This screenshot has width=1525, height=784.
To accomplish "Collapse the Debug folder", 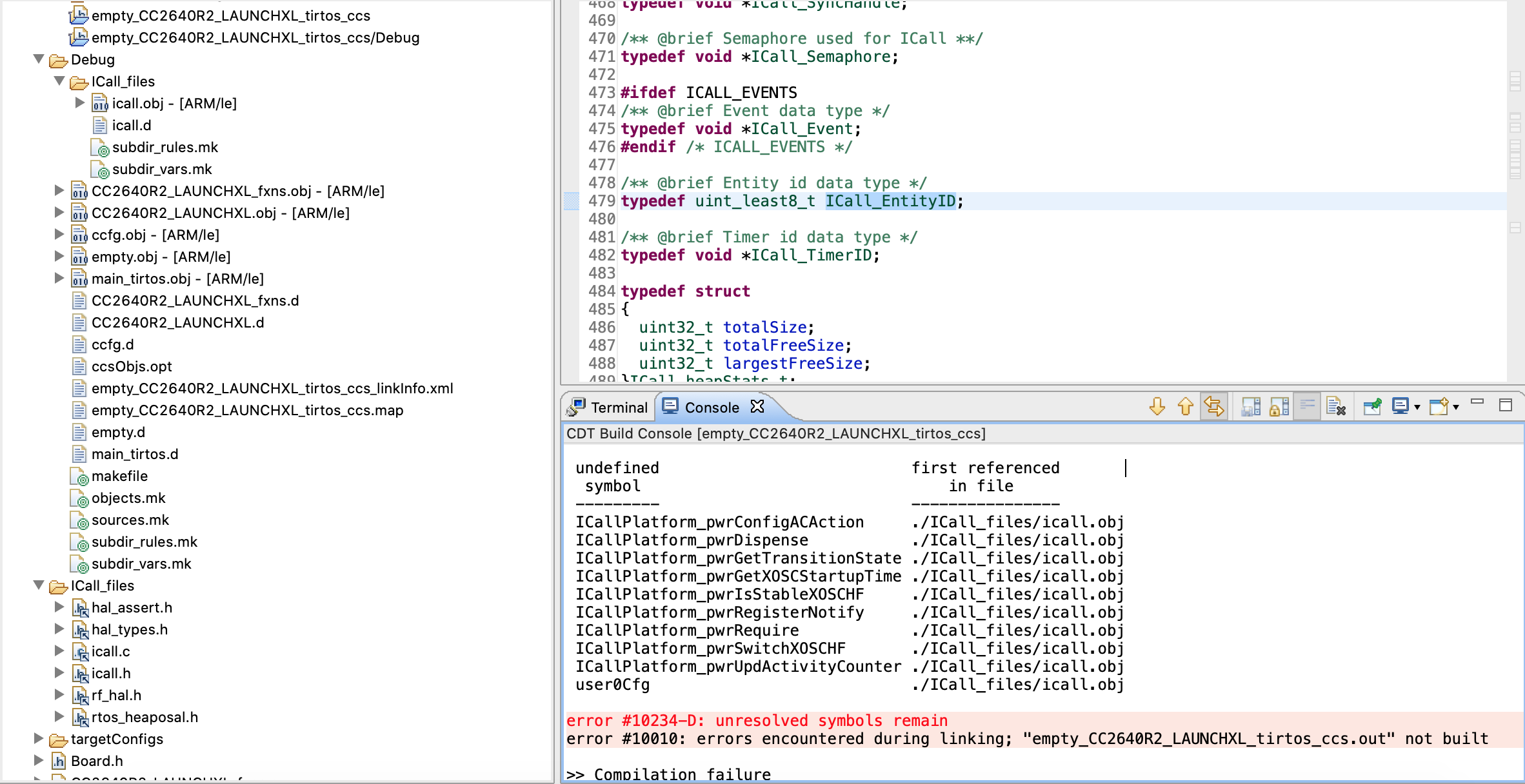I will (x=39, y=59).
